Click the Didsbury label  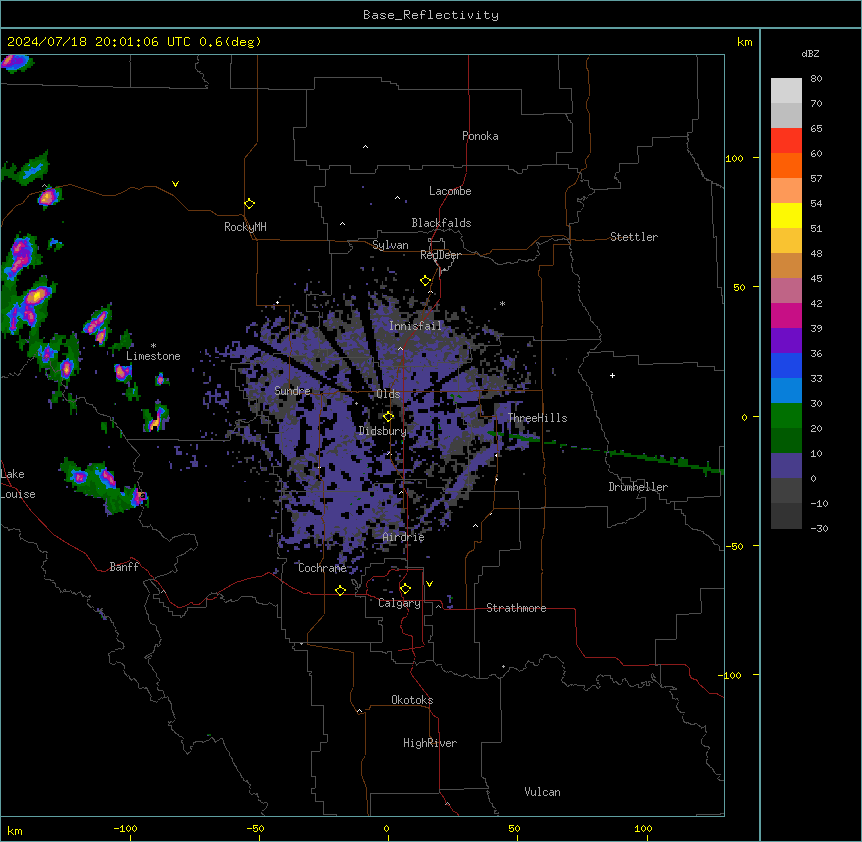click(383, 431)
